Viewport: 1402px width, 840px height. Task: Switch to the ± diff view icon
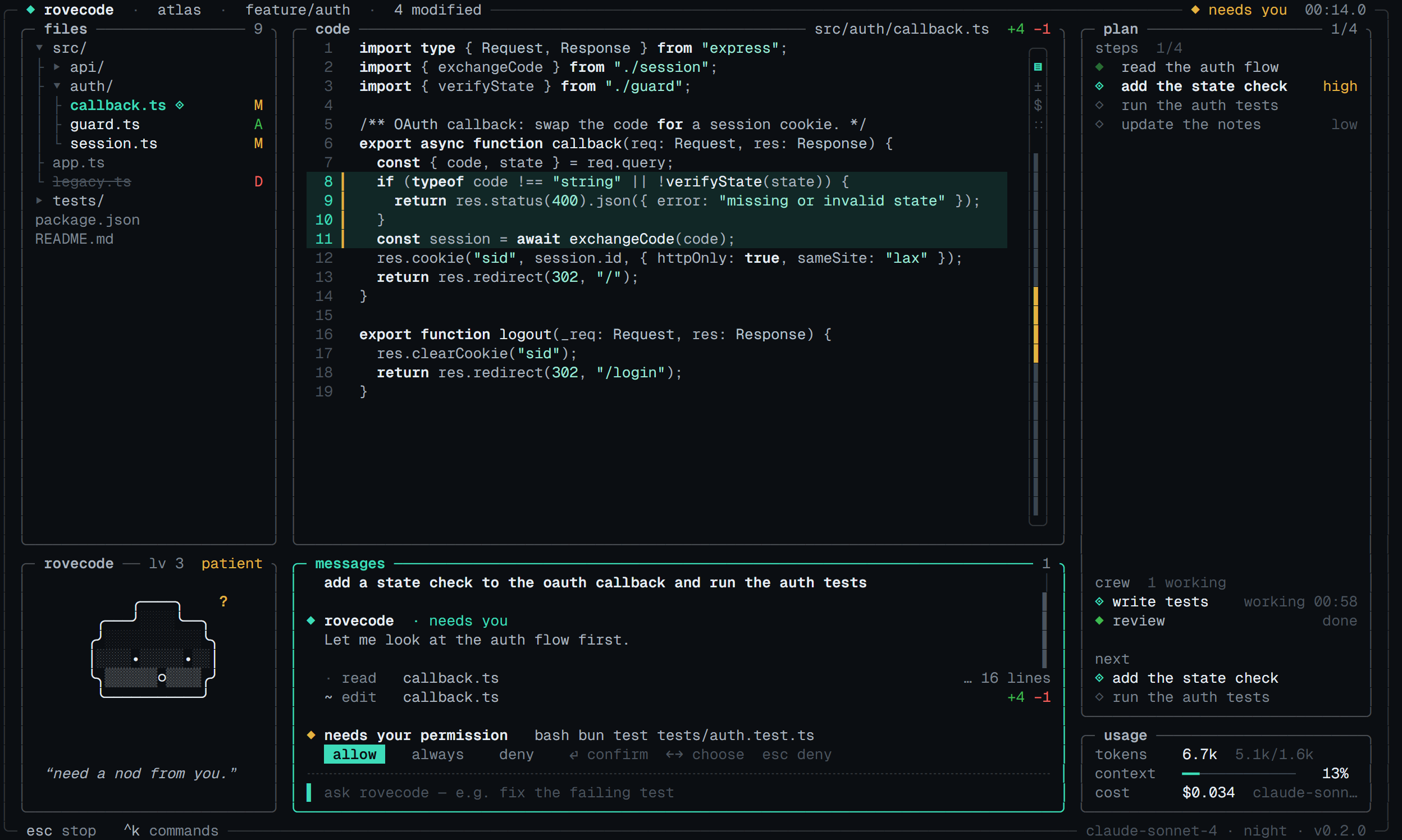click(x=1038, y=86)
